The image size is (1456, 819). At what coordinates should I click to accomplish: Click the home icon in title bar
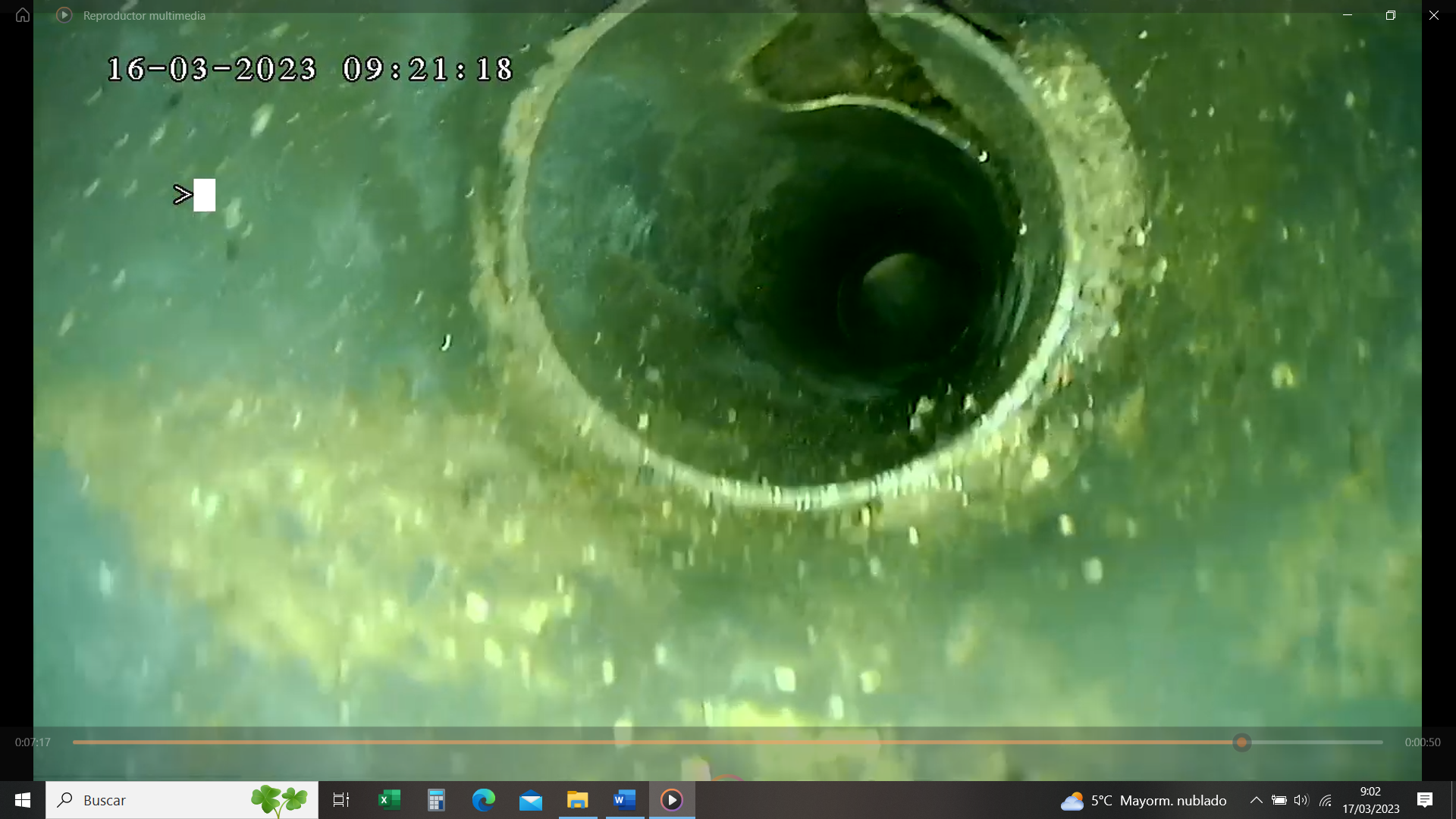(x=23, y=15)
